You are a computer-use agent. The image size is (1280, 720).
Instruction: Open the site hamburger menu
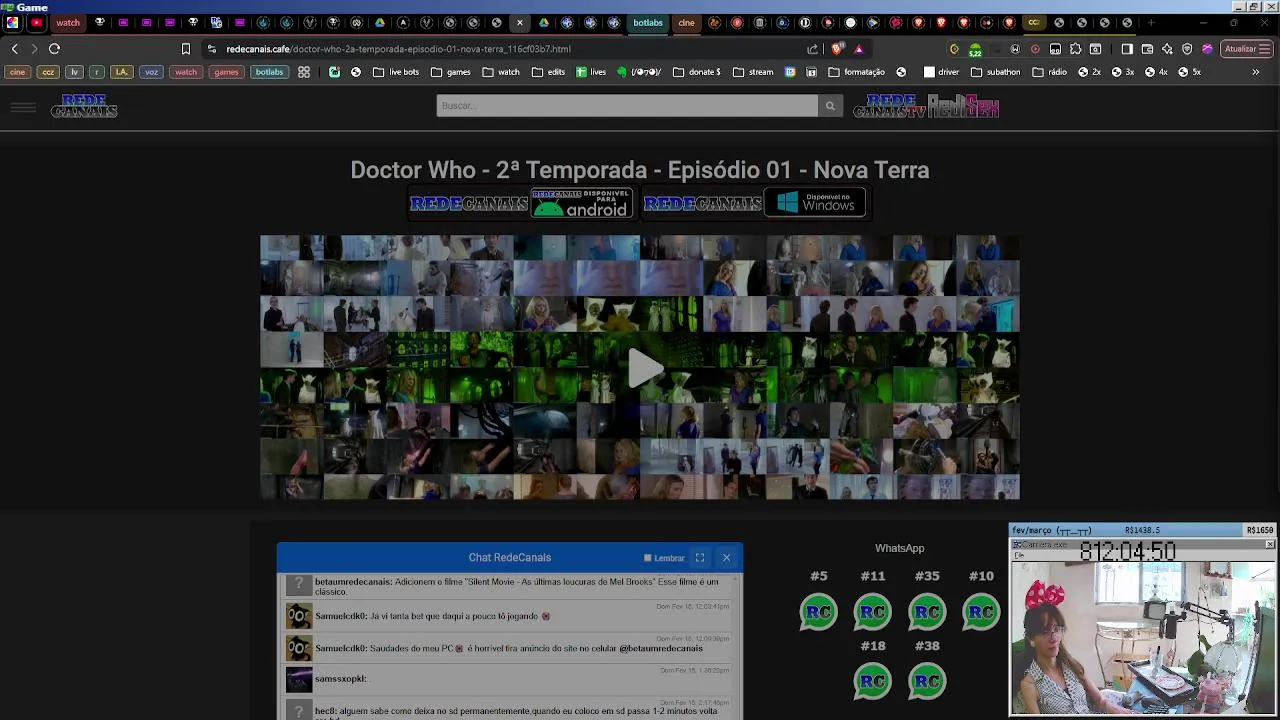pyautogui.click(x=23, y=106)
